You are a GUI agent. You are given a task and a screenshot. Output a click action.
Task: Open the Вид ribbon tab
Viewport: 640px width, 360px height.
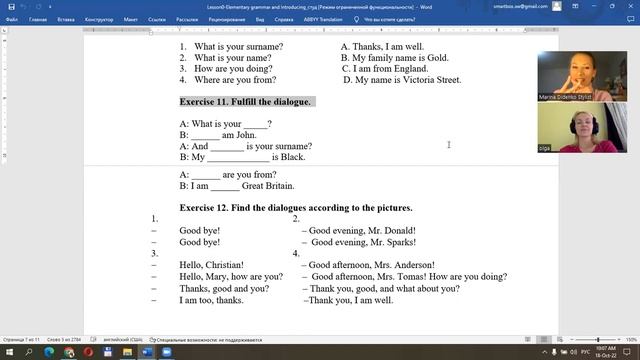(x=260, y=19)
